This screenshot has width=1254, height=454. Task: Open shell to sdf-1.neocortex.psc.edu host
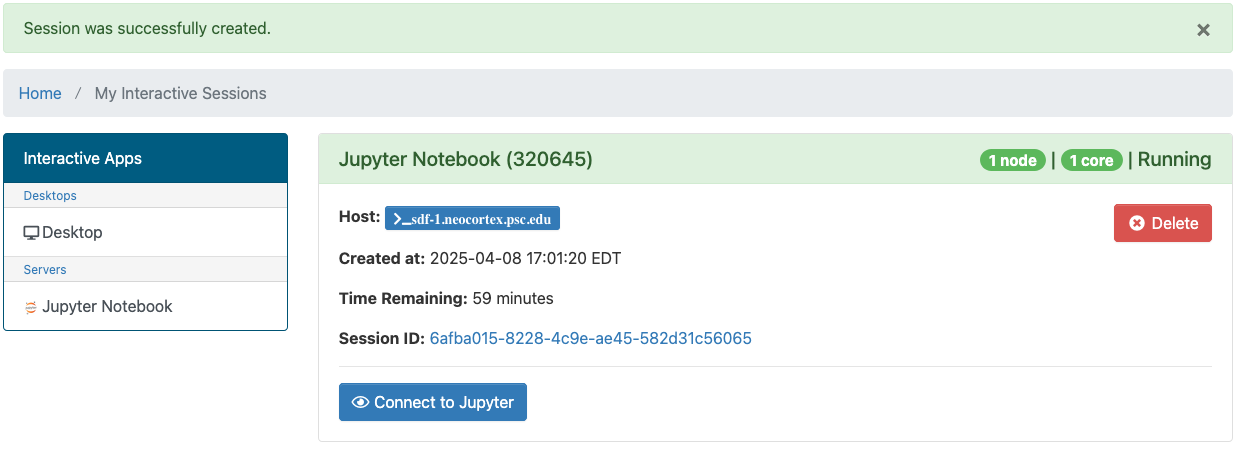point(472,219)
